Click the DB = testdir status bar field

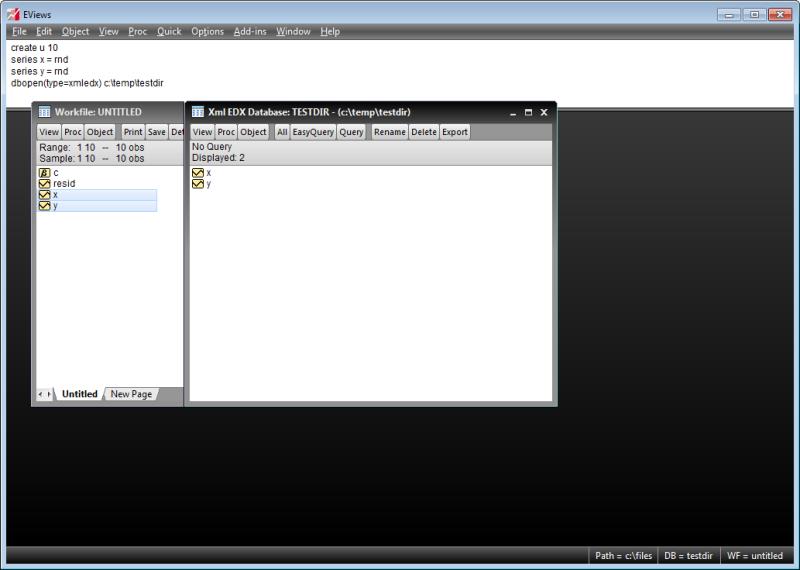[685, 556]
